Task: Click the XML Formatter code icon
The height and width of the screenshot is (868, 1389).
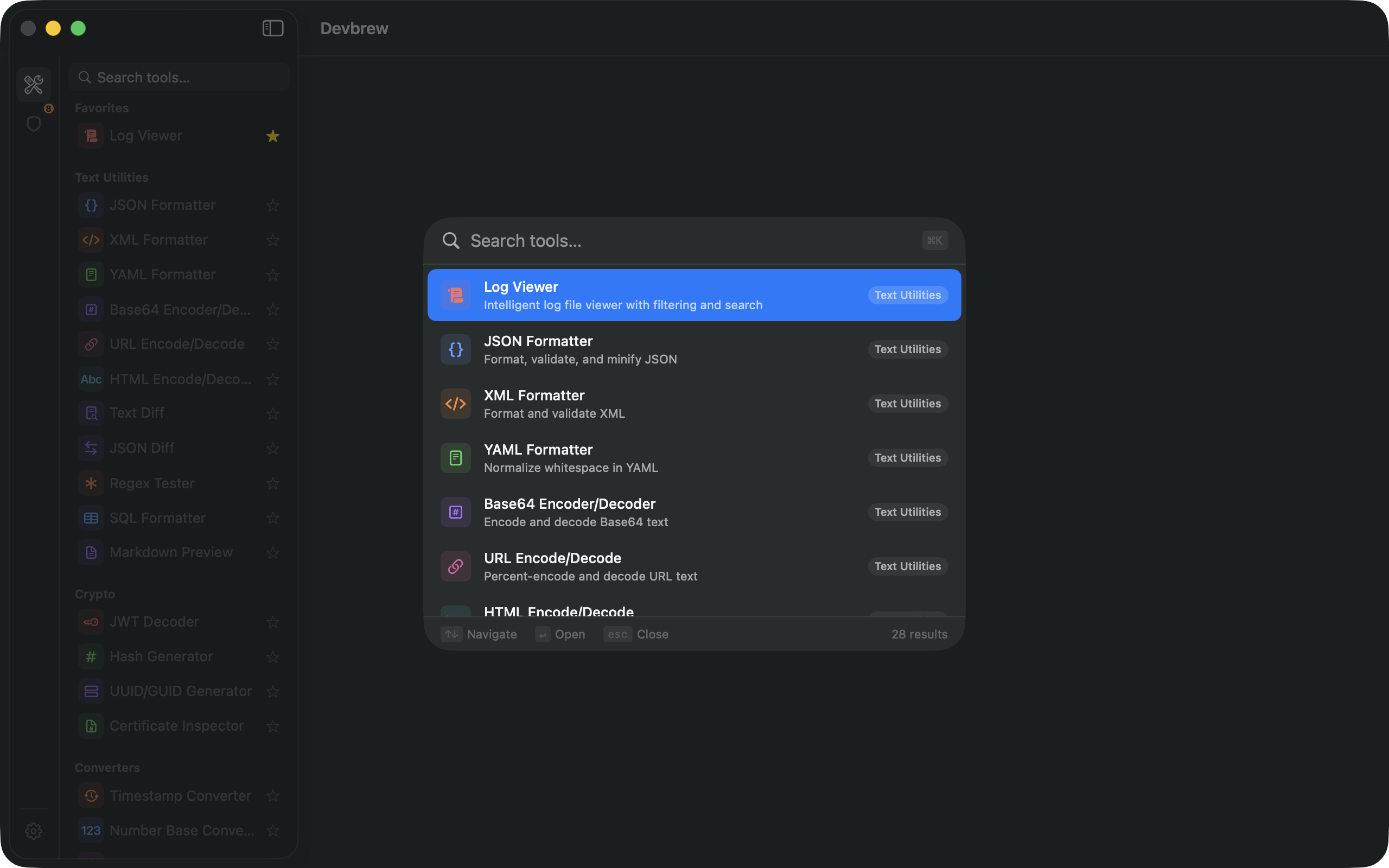Action: 91,240
